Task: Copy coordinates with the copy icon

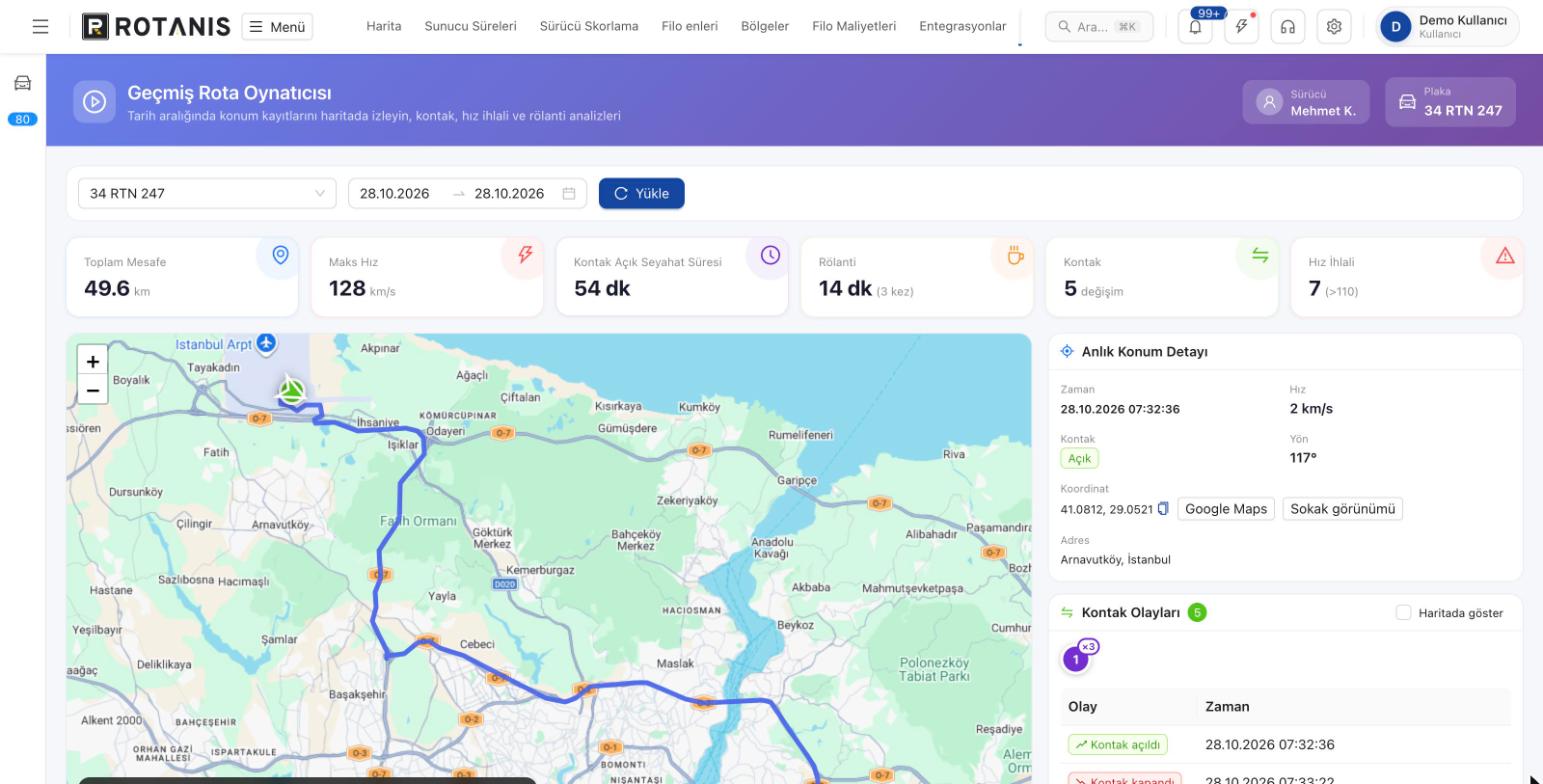Action: [1163, 509]
